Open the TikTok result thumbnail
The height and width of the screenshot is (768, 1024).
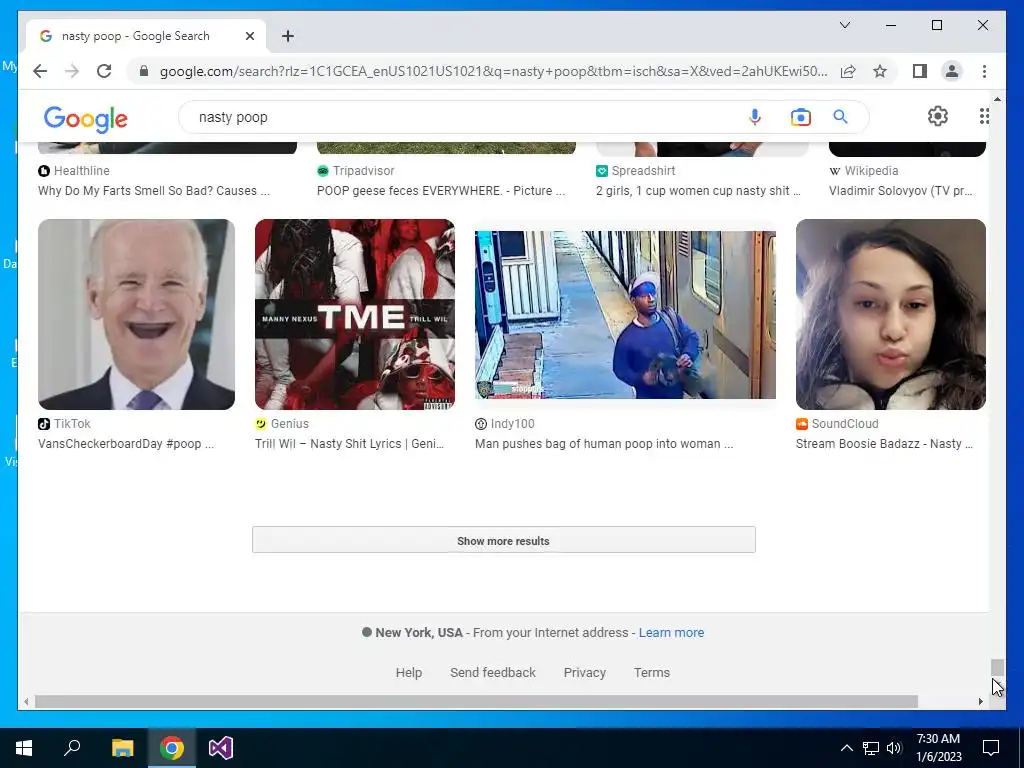[x=136, y=314]
